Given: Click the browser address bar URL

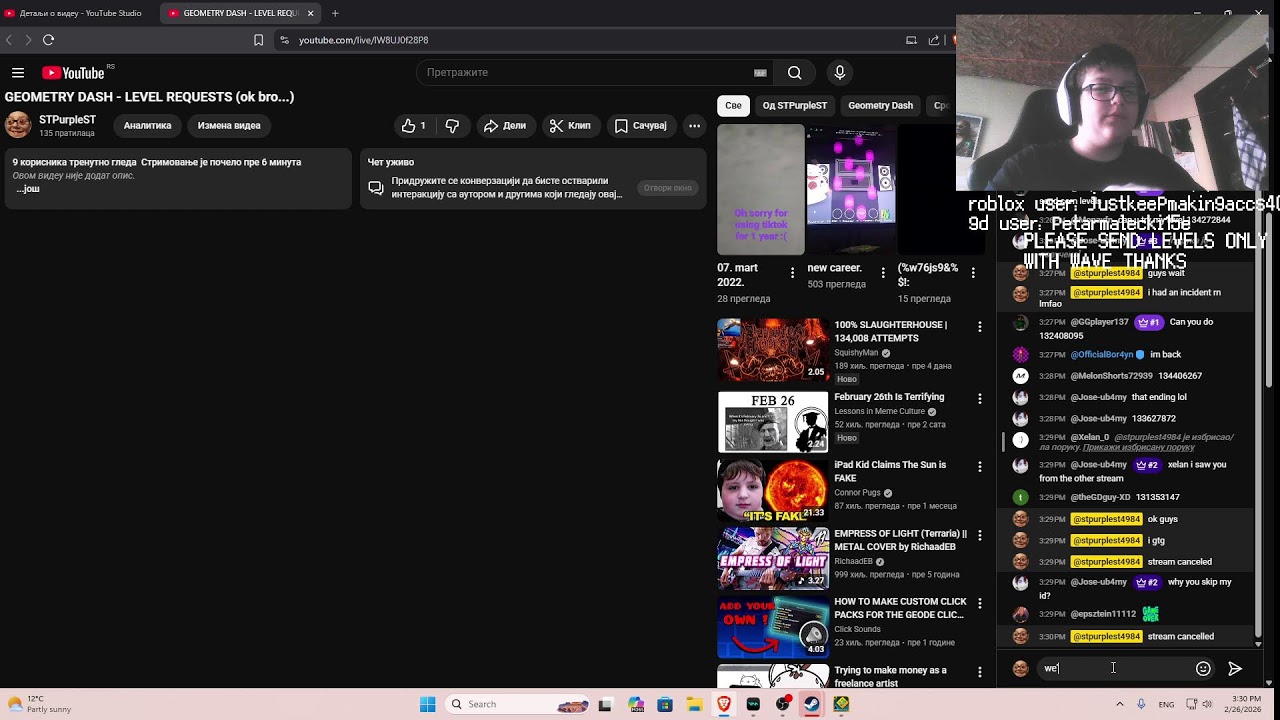Looking at the screenshot, I should pyautogui.click(x=363, y=40).
